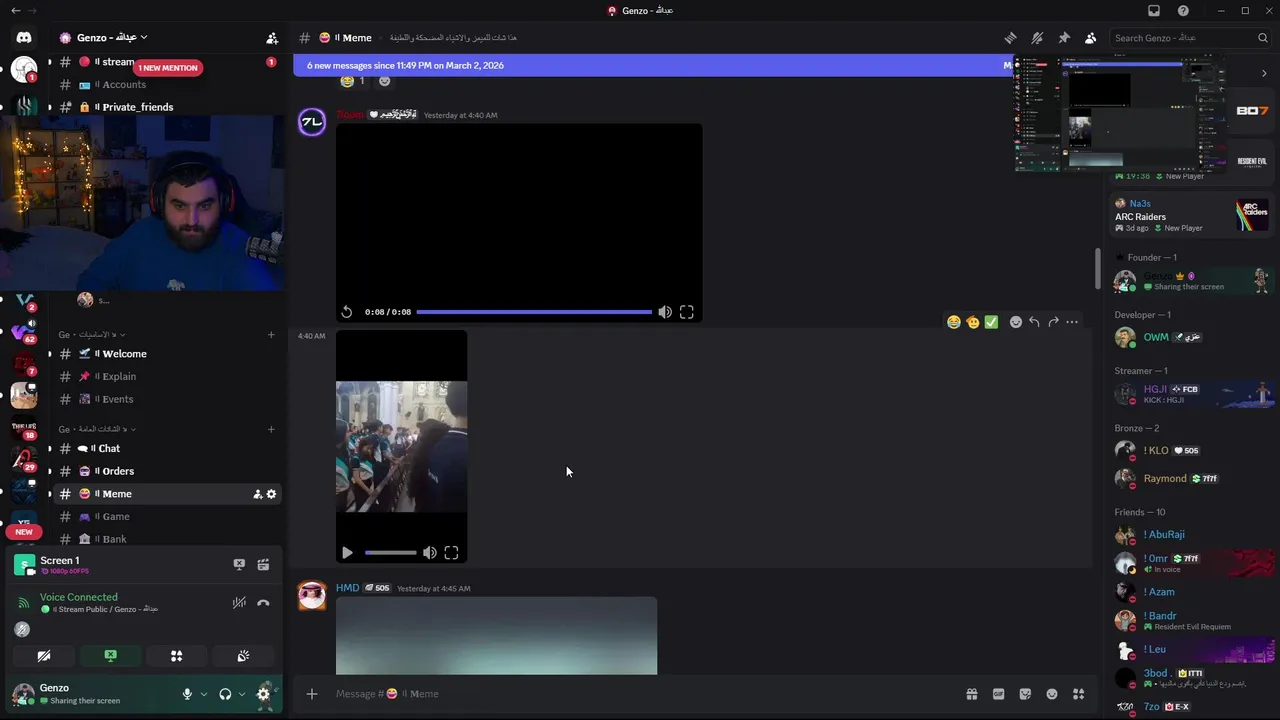Mute the microphone

(187, 694)
